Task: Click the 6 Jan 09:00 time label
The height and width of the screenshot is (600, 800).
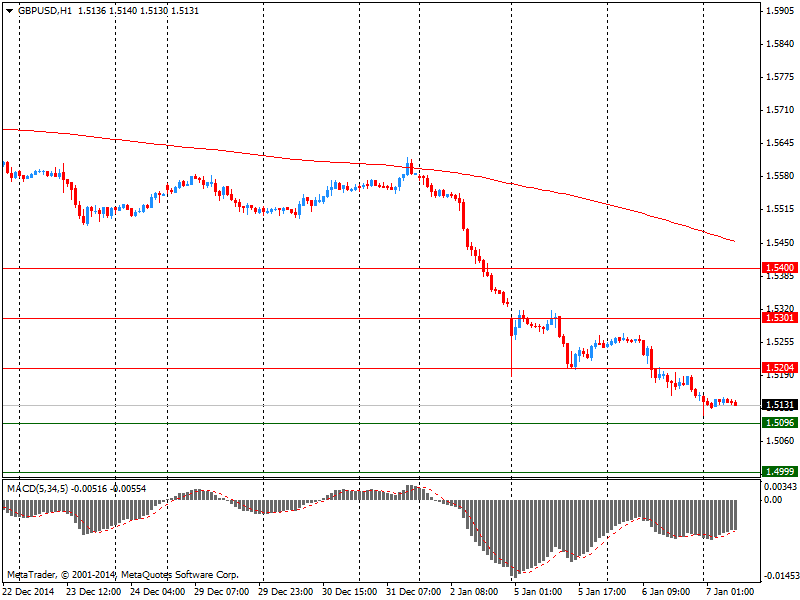Action: [666, 591]
